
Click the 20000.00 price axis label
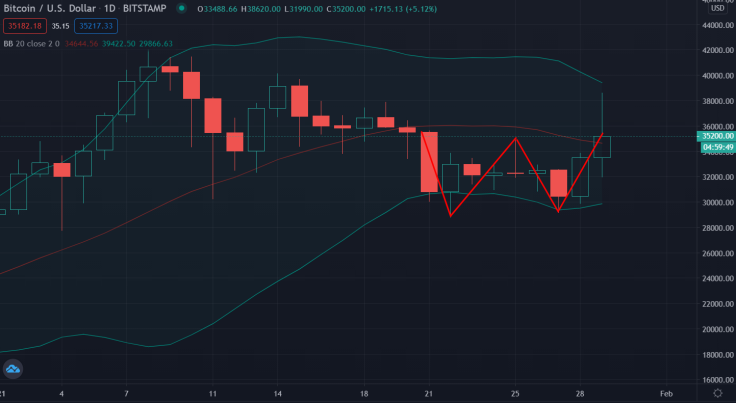[x=718, y=329]
